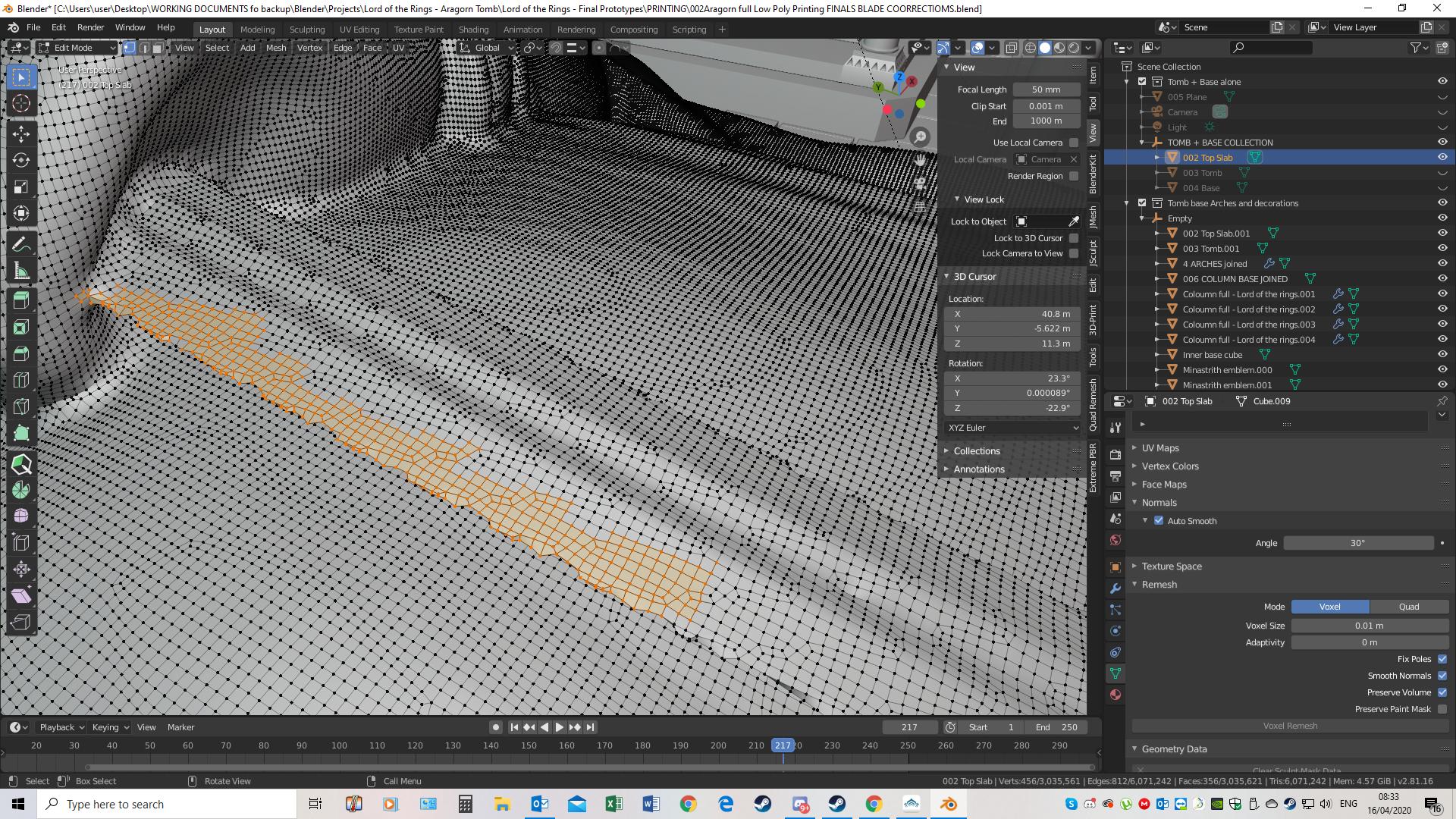Enable Preserve Paint Mask checkbox
This screenshot has width=1456, height=819.
[1442, 709]
